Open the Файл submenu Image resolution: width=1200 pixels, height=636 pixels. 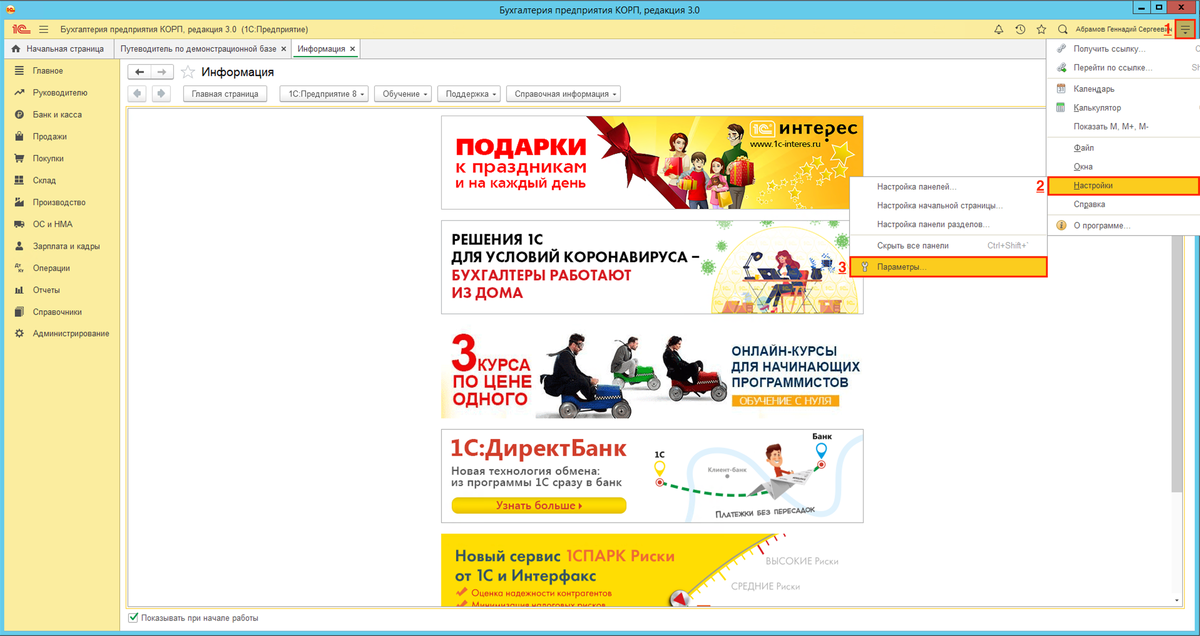coord(1123,148)
